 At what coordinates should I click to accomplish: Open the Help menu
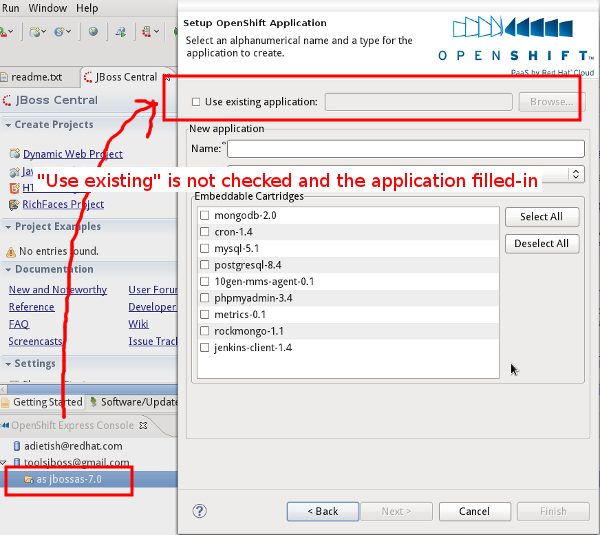pos(87,8)
